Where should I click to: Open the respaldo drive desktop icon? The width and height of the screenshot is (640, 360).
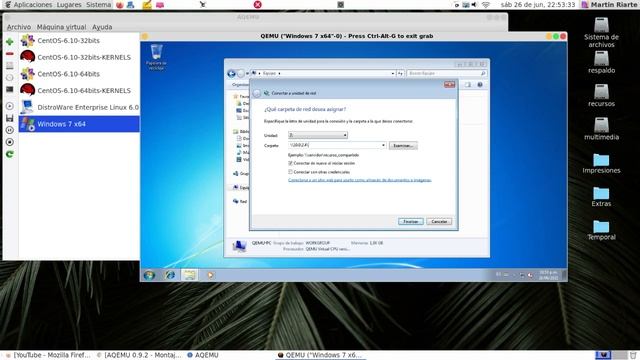(x=601, y=62)
